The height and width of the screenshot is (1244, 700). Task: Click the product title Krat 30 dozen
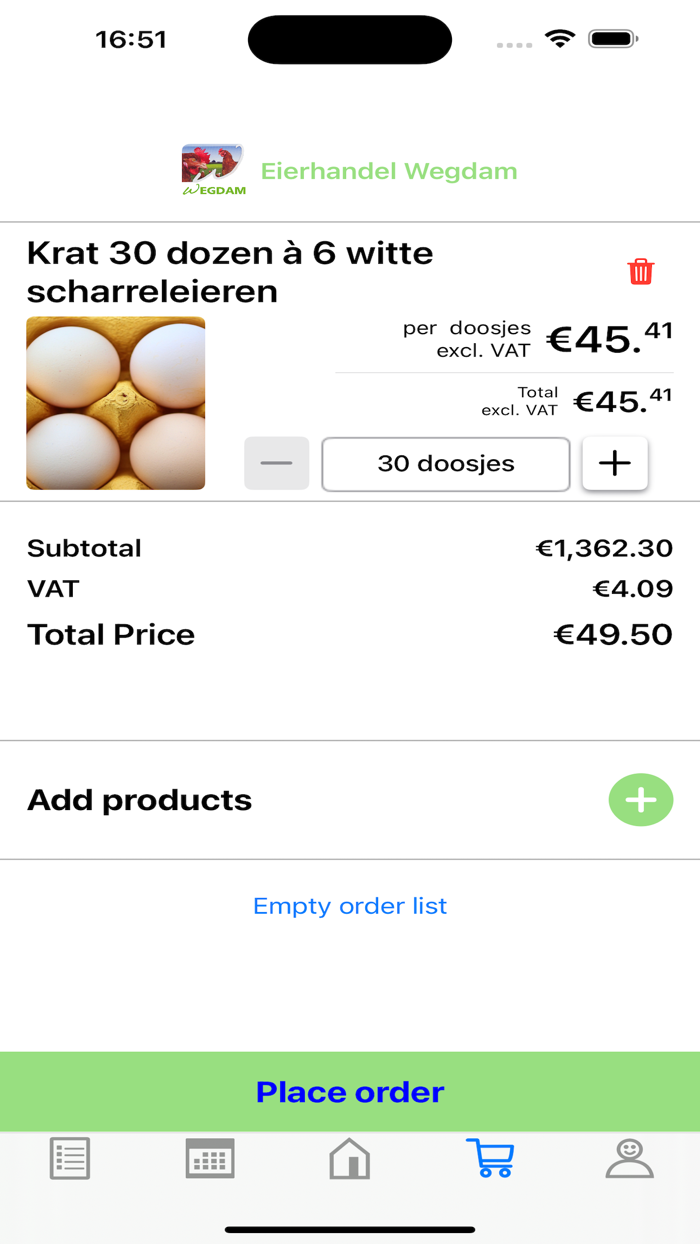[230, 272]
